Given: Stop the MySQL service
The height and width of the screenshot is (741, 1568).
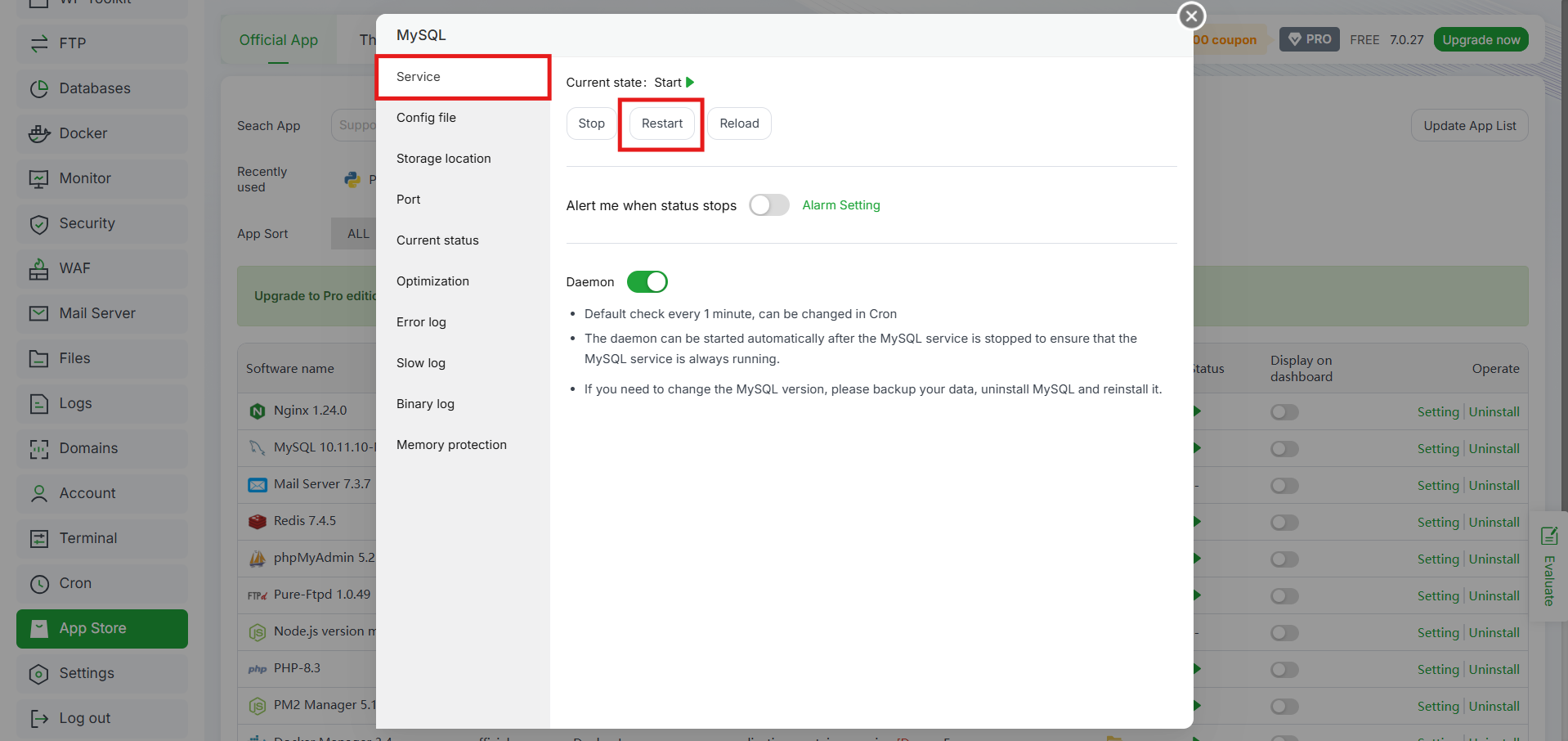Looking at the screenshot, I should pyautogui.click(x=591, y=123).
